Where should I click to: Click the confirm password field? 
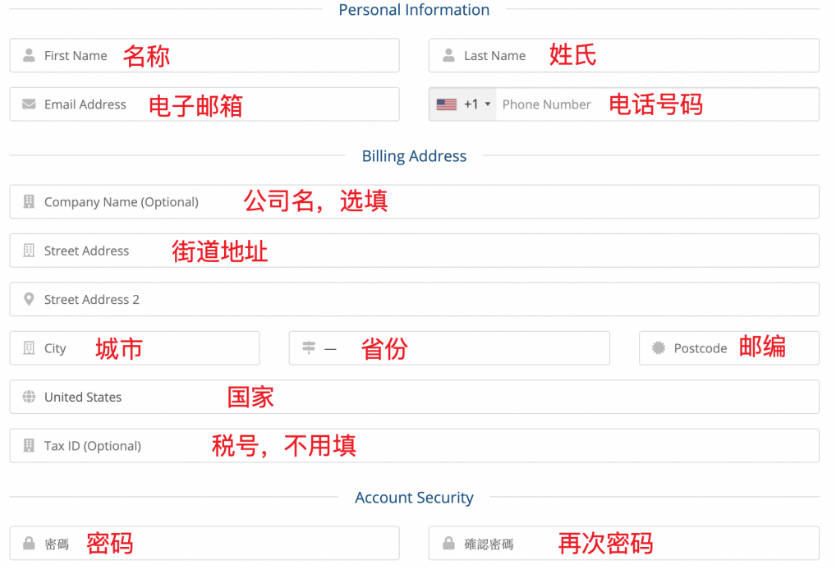tap(624, 543)
